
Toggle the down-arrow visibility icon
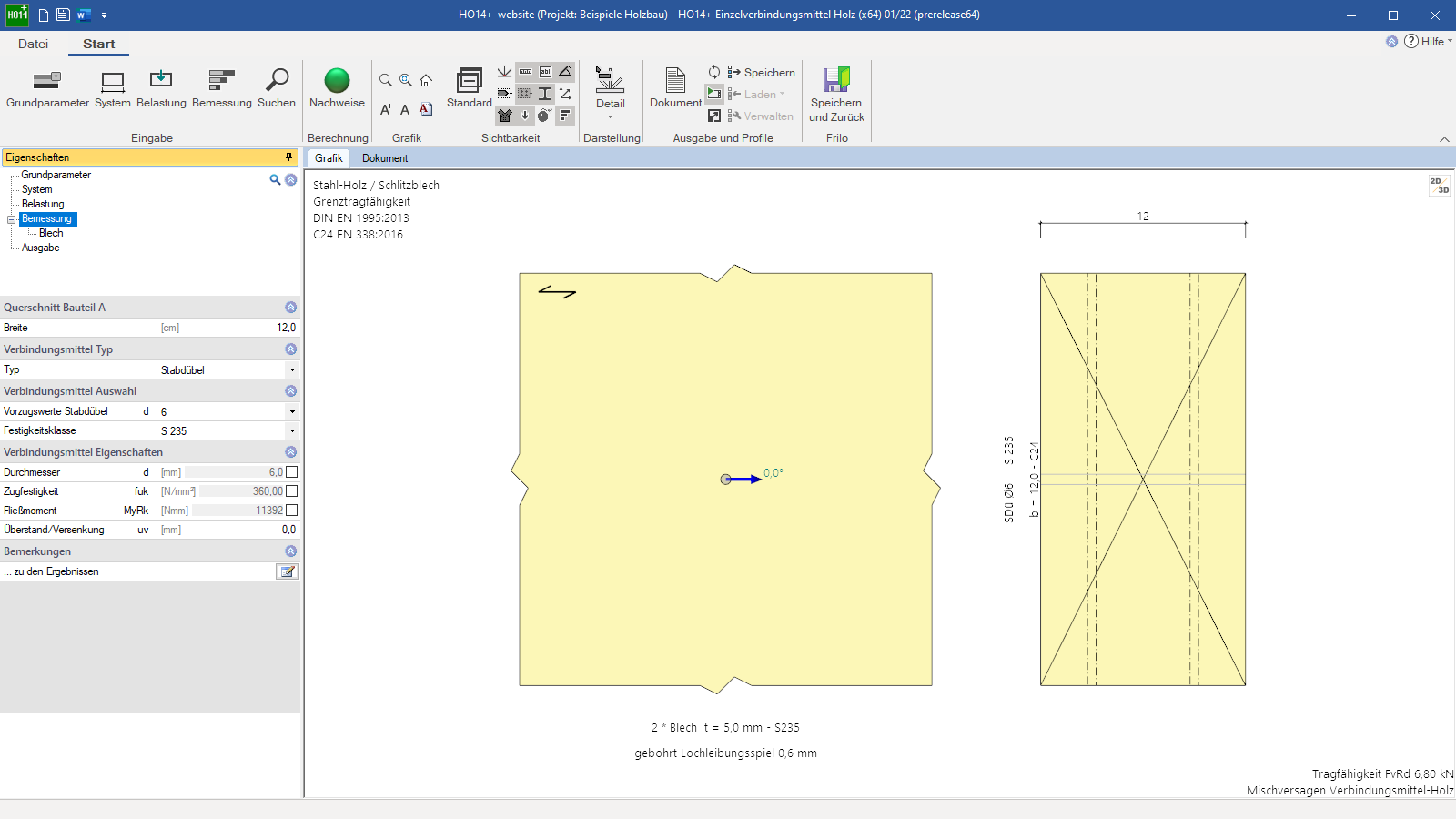pyautogui.click(x=525, y=116)
